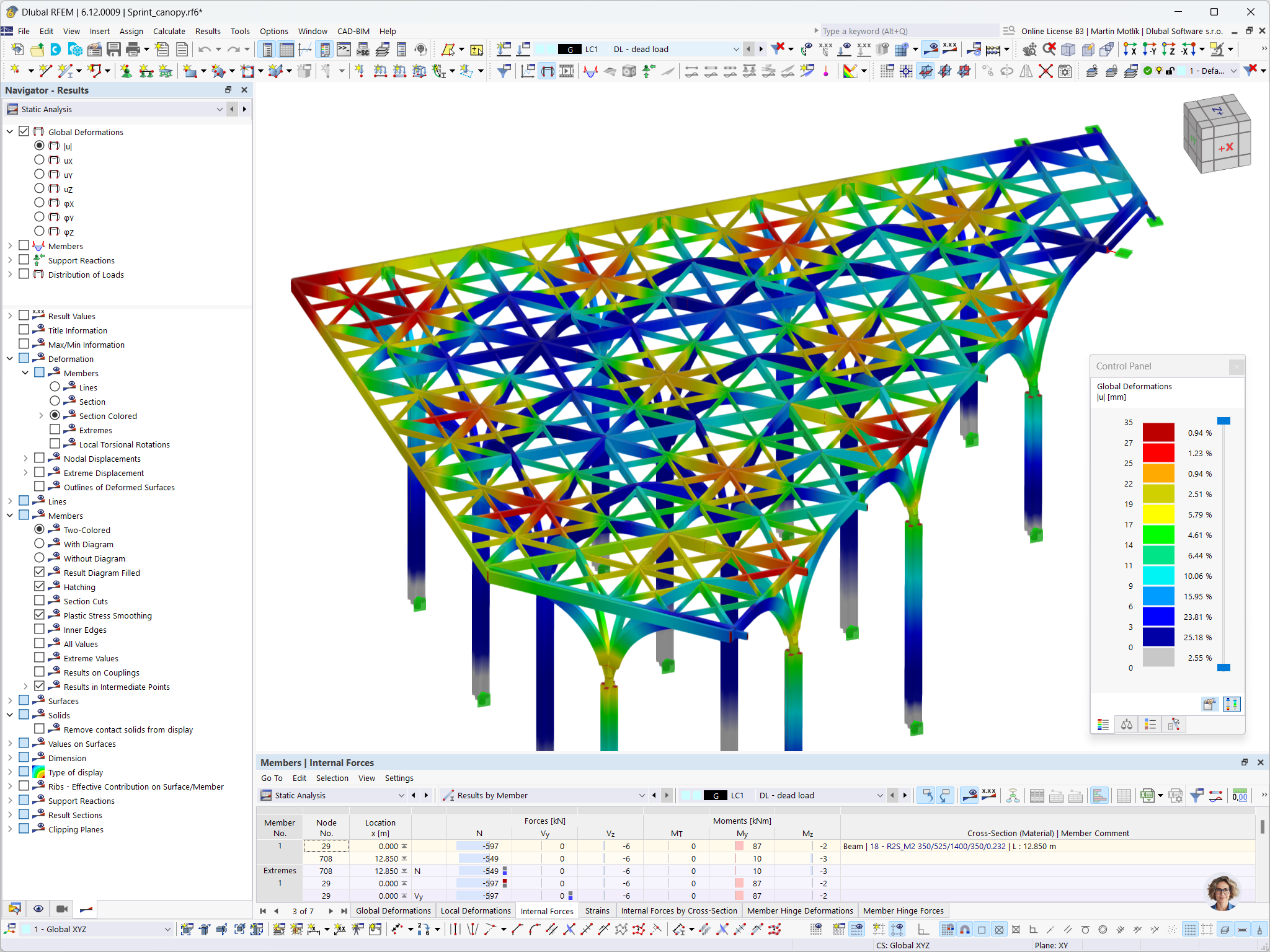Click the Undo icon

[x=205, y=49]
